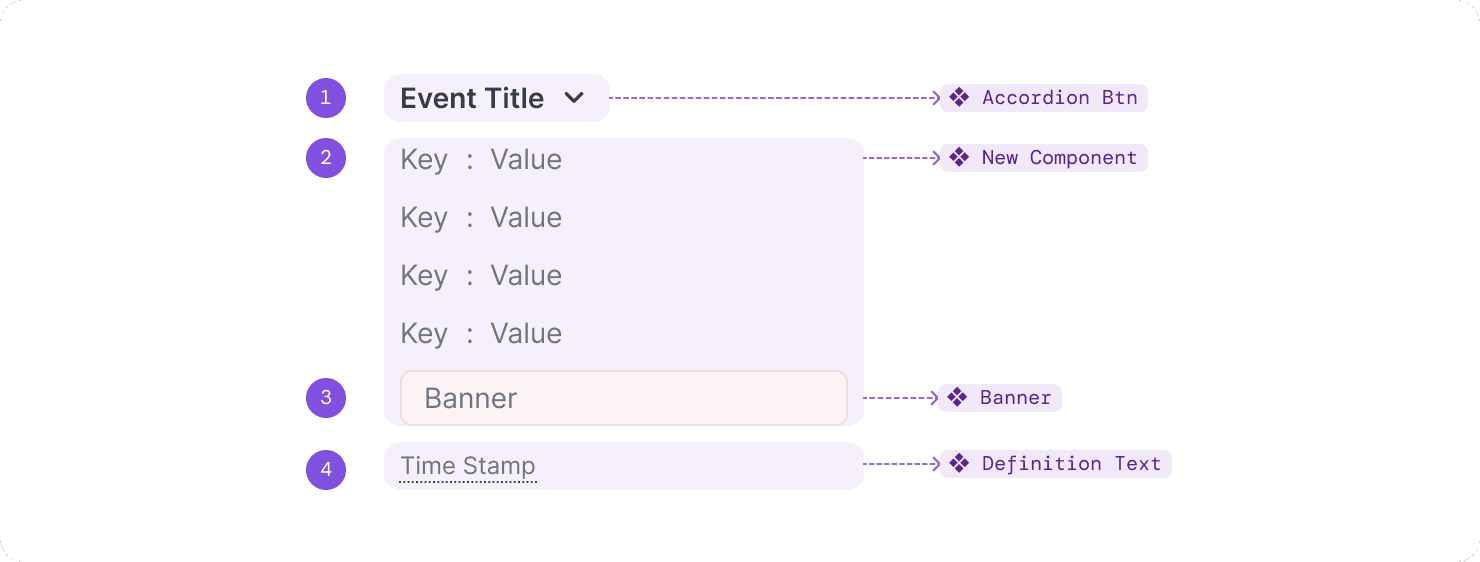
Task: Click the dotted-underlined Time Stamp text
Action: pos(468,466)
